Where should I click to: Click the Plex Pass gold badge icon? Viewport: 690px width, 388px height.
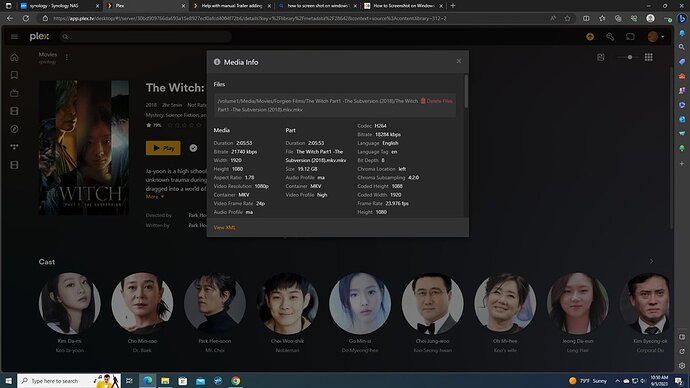[590, 37]
